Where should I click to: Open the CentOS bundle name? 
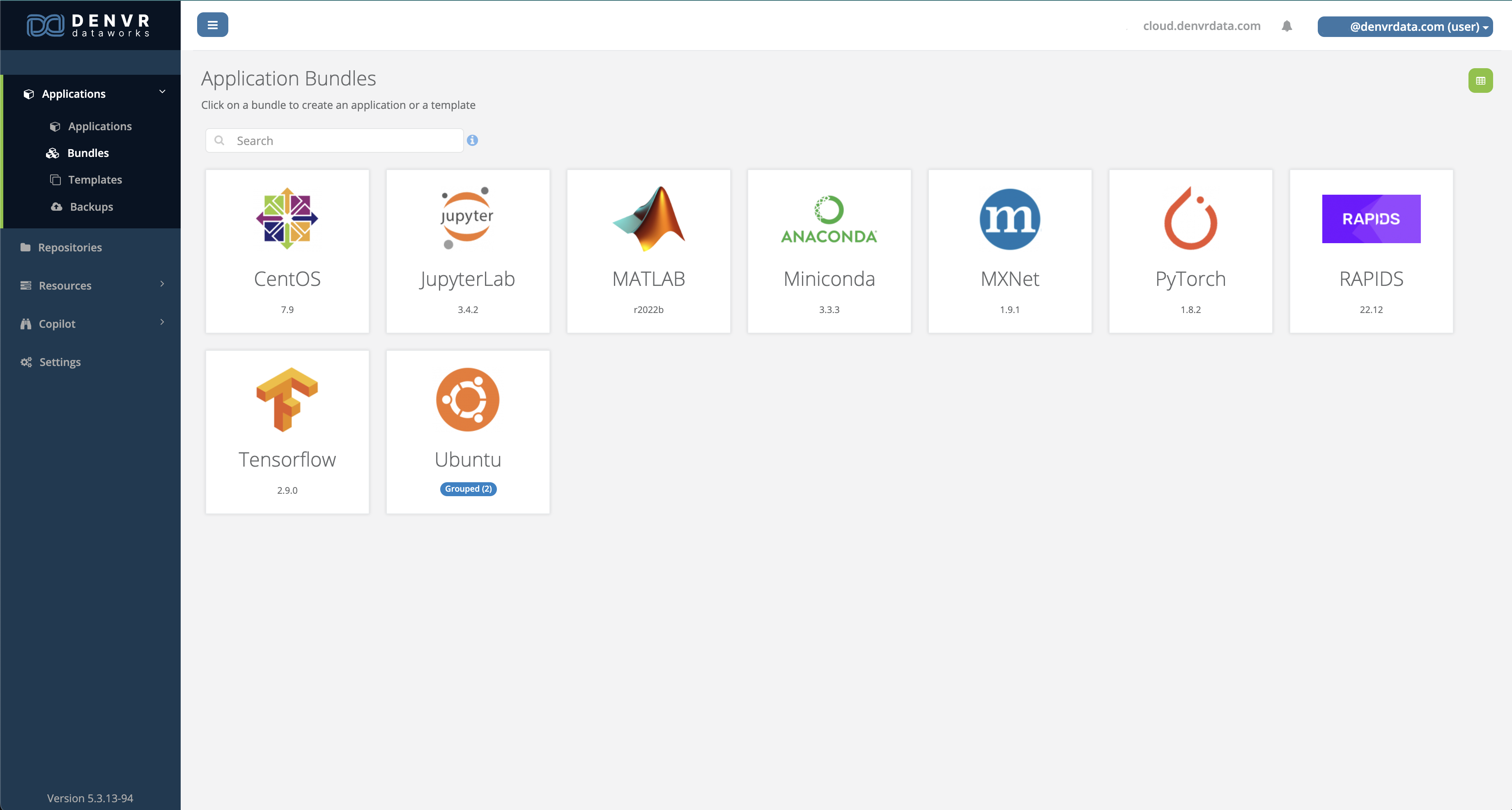(x=287, y=279)
